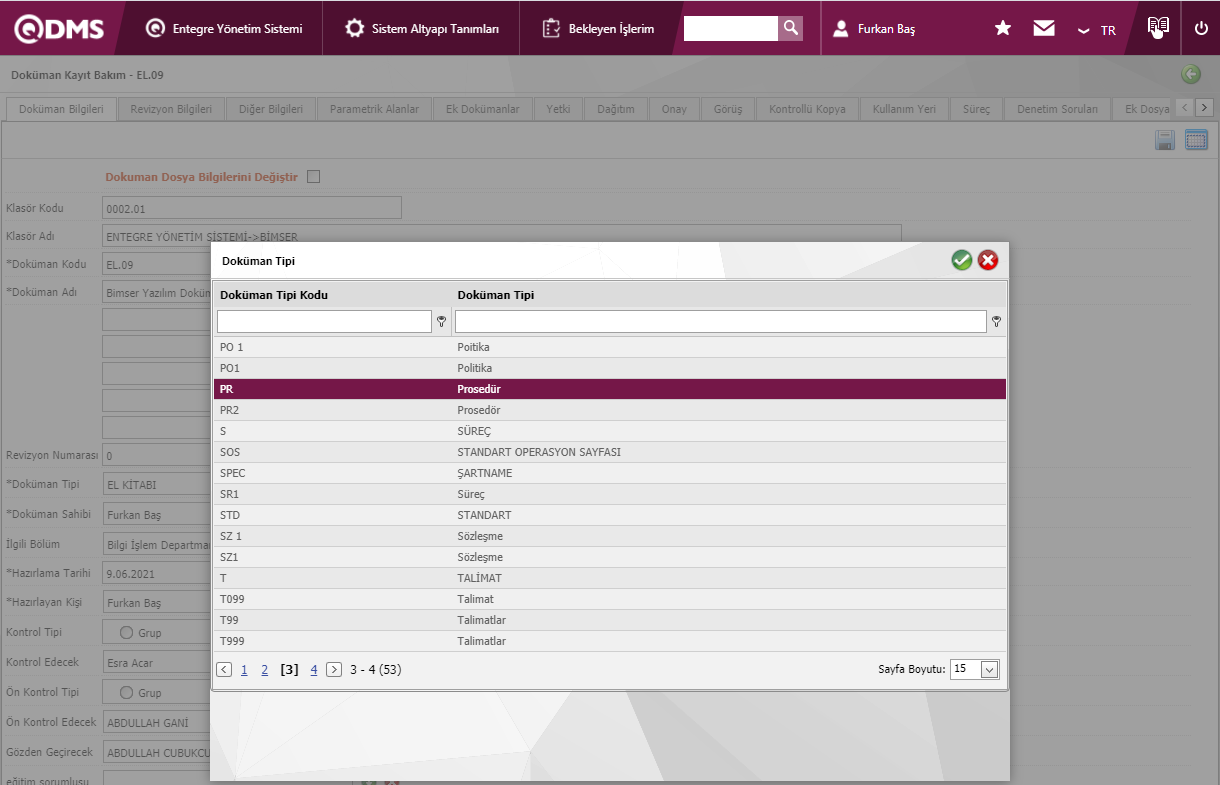Click the magnifier search button in header
This screenshot has height=785, width=1220.
pos(790,28)
